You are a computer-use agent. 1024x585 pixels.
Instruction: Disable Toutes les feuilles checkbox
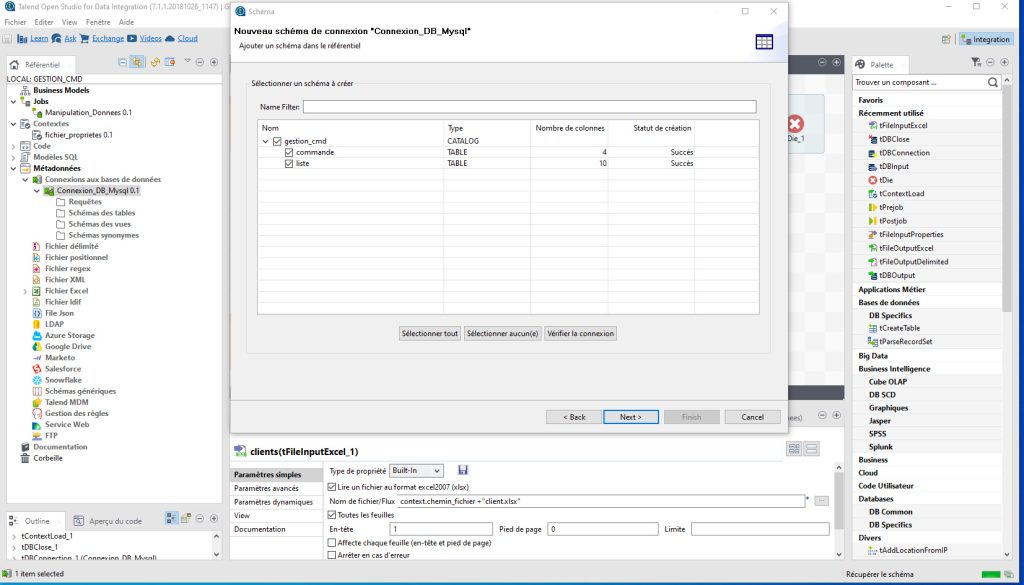pos(332,515)
